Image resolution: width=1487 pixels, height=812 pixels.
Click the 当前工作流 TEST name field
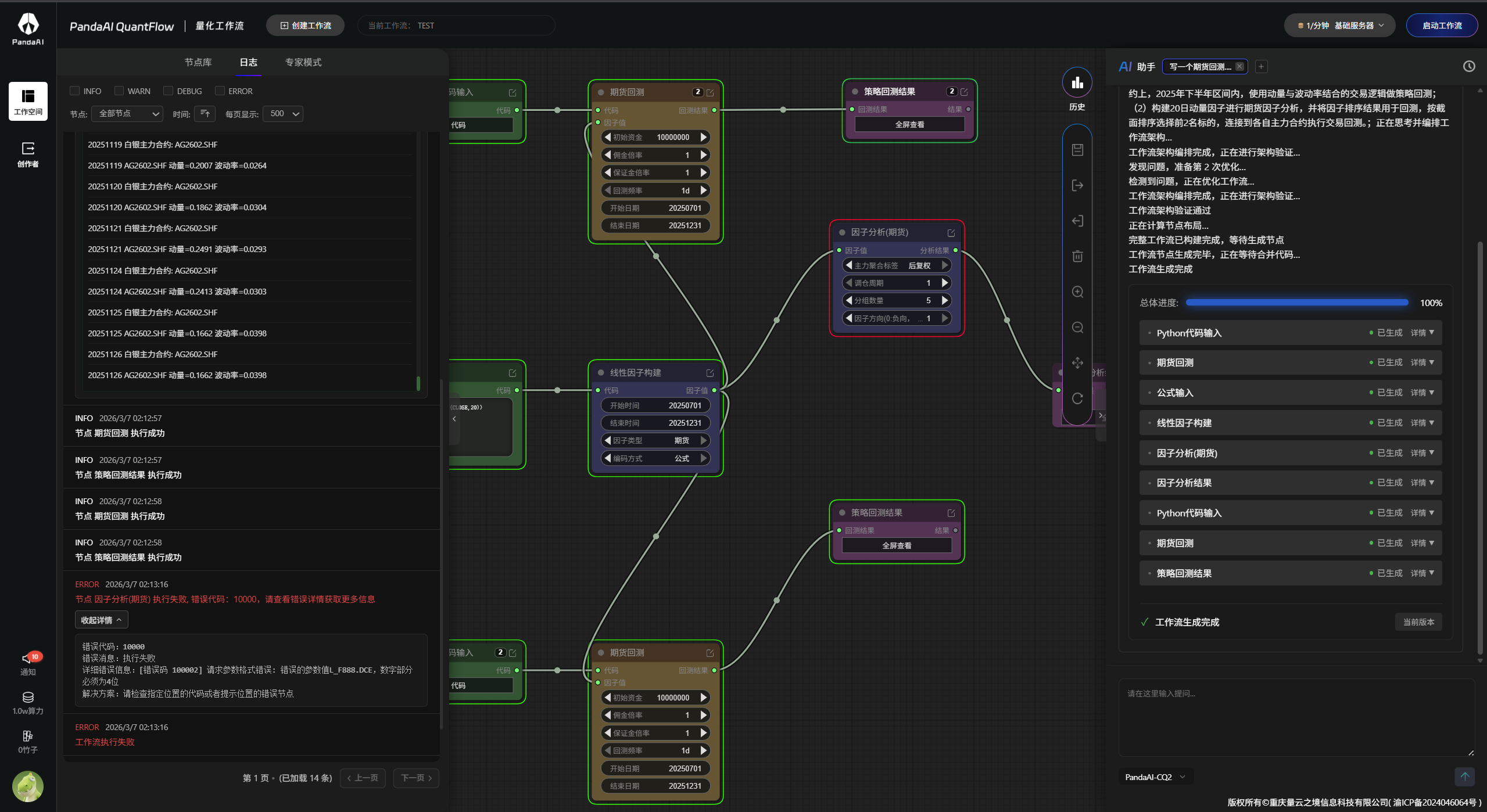coord(456,26)
